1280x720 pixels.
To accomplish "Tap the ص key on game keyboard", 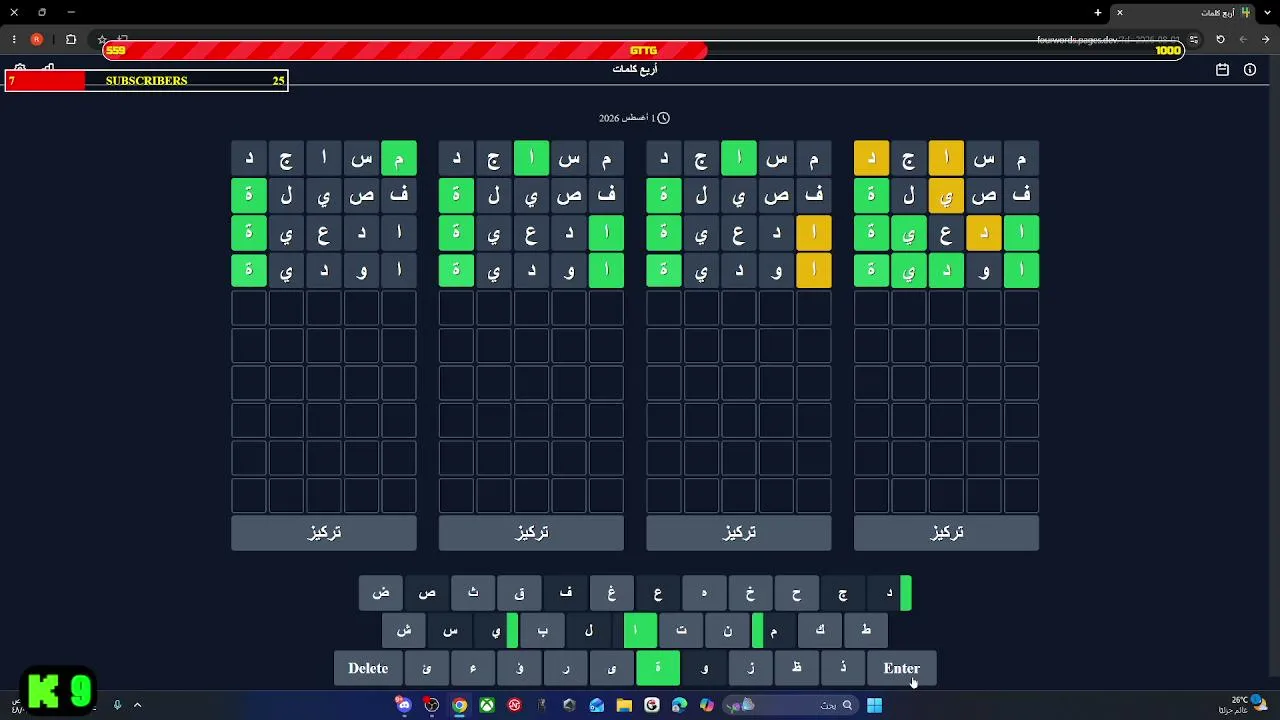I will (x=427, y=593).
